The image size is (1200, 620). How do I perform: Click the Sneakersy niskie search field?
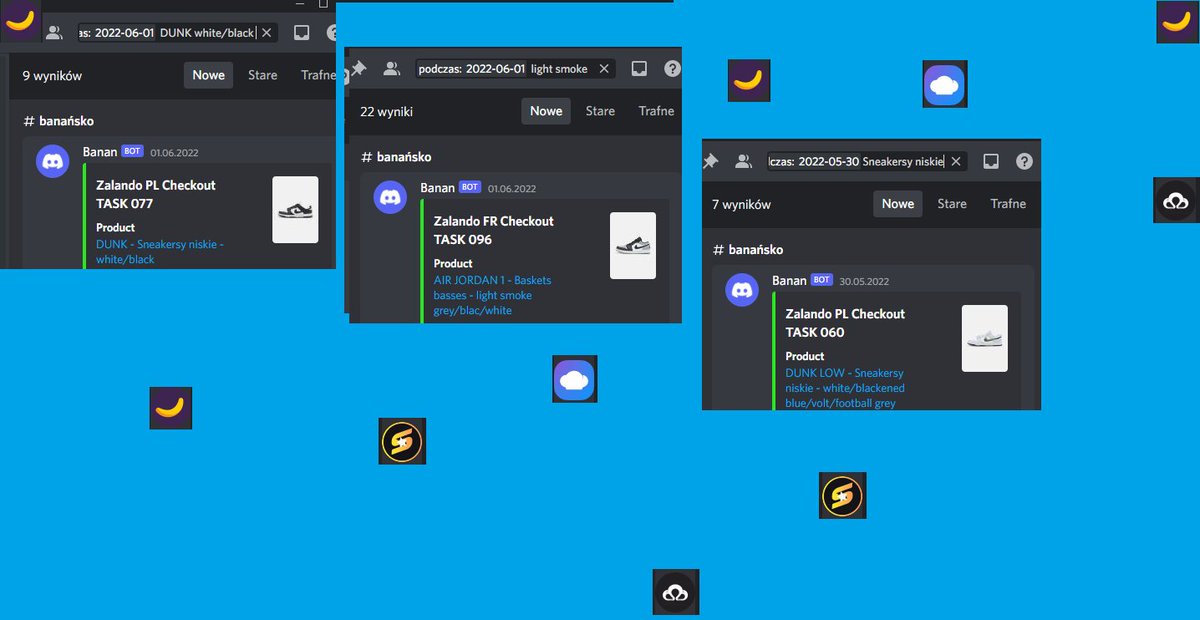[x=867, y=161]
